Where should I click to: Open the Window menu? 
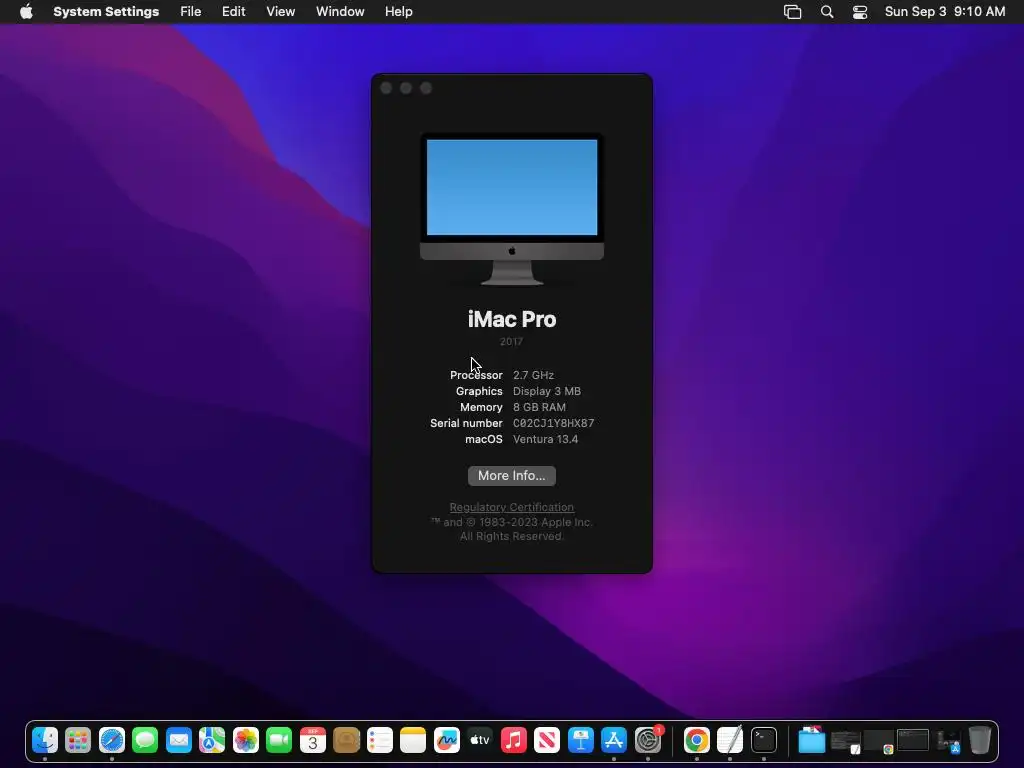point(340,11)
